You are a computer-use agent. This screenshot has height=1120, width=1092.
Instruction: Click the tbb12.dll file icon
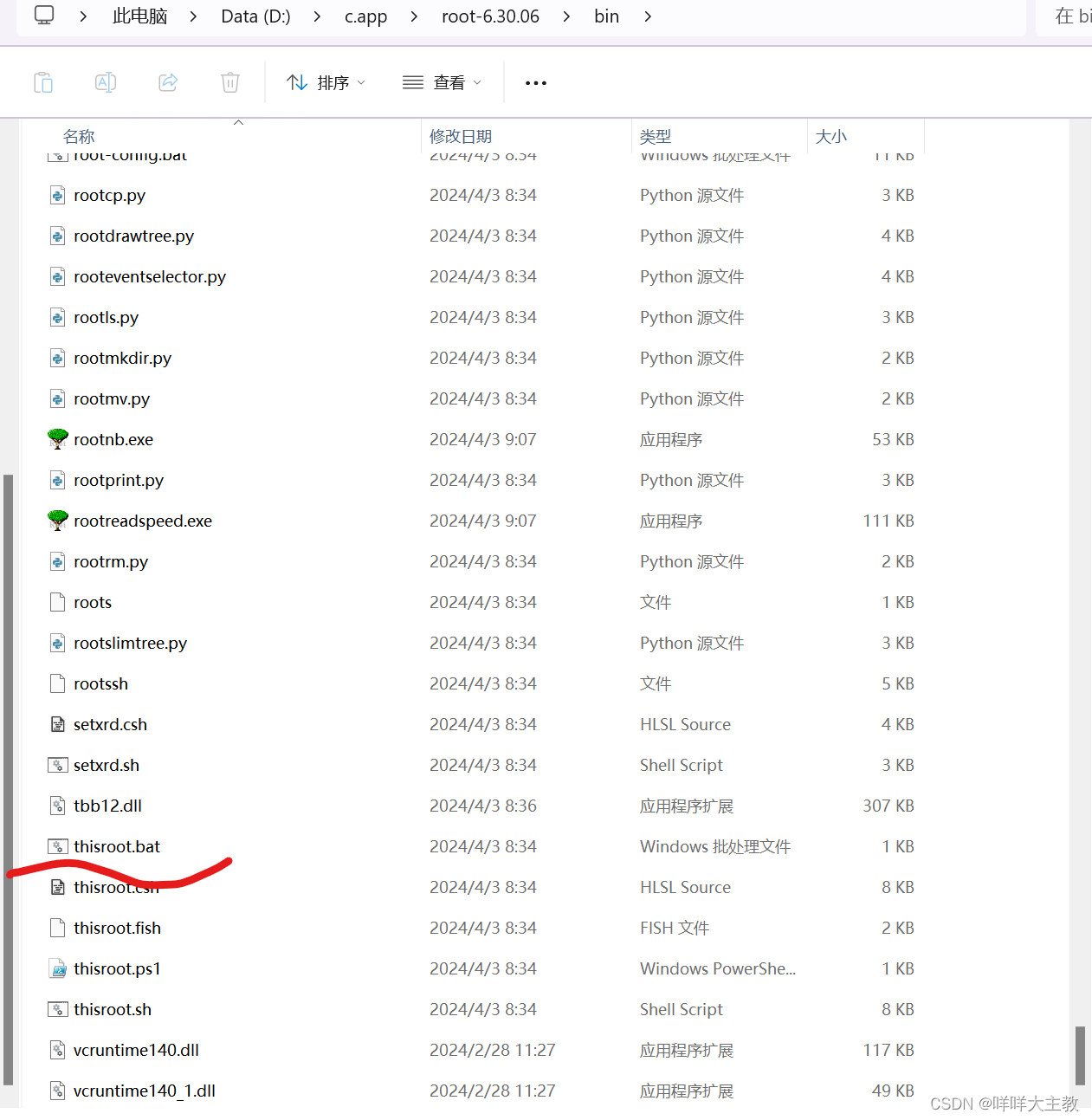57,806
